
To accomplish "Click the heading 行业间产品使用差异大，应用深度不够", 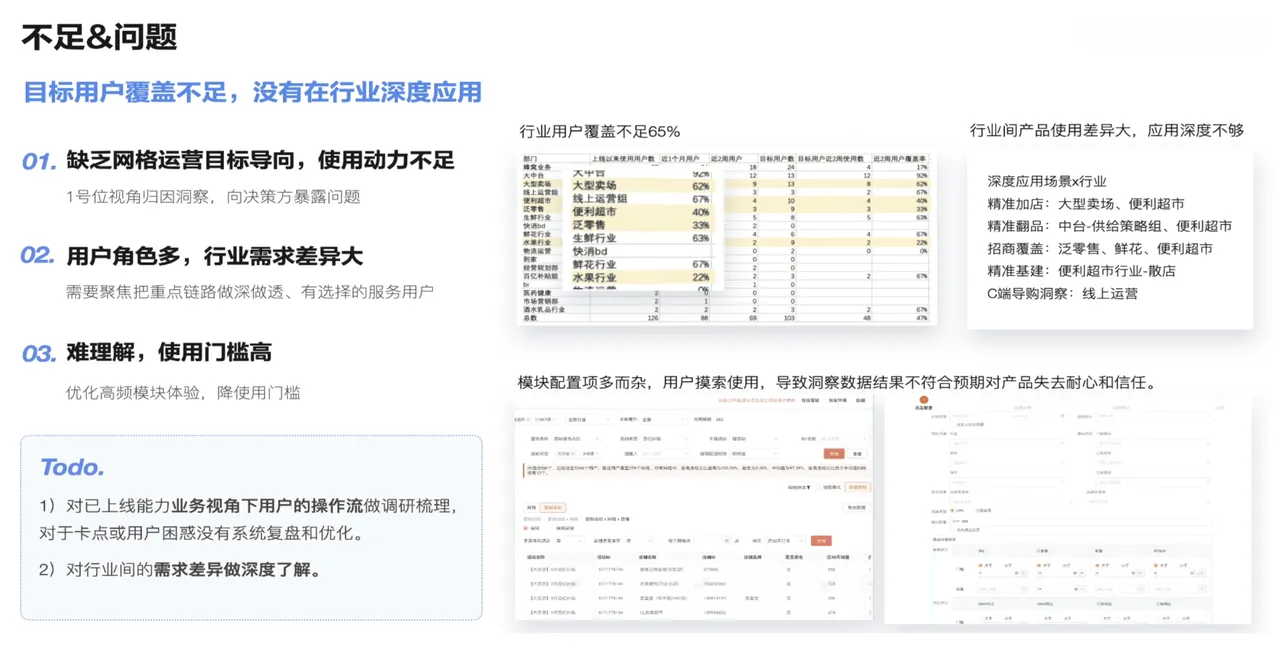I will click(1107, 131).
